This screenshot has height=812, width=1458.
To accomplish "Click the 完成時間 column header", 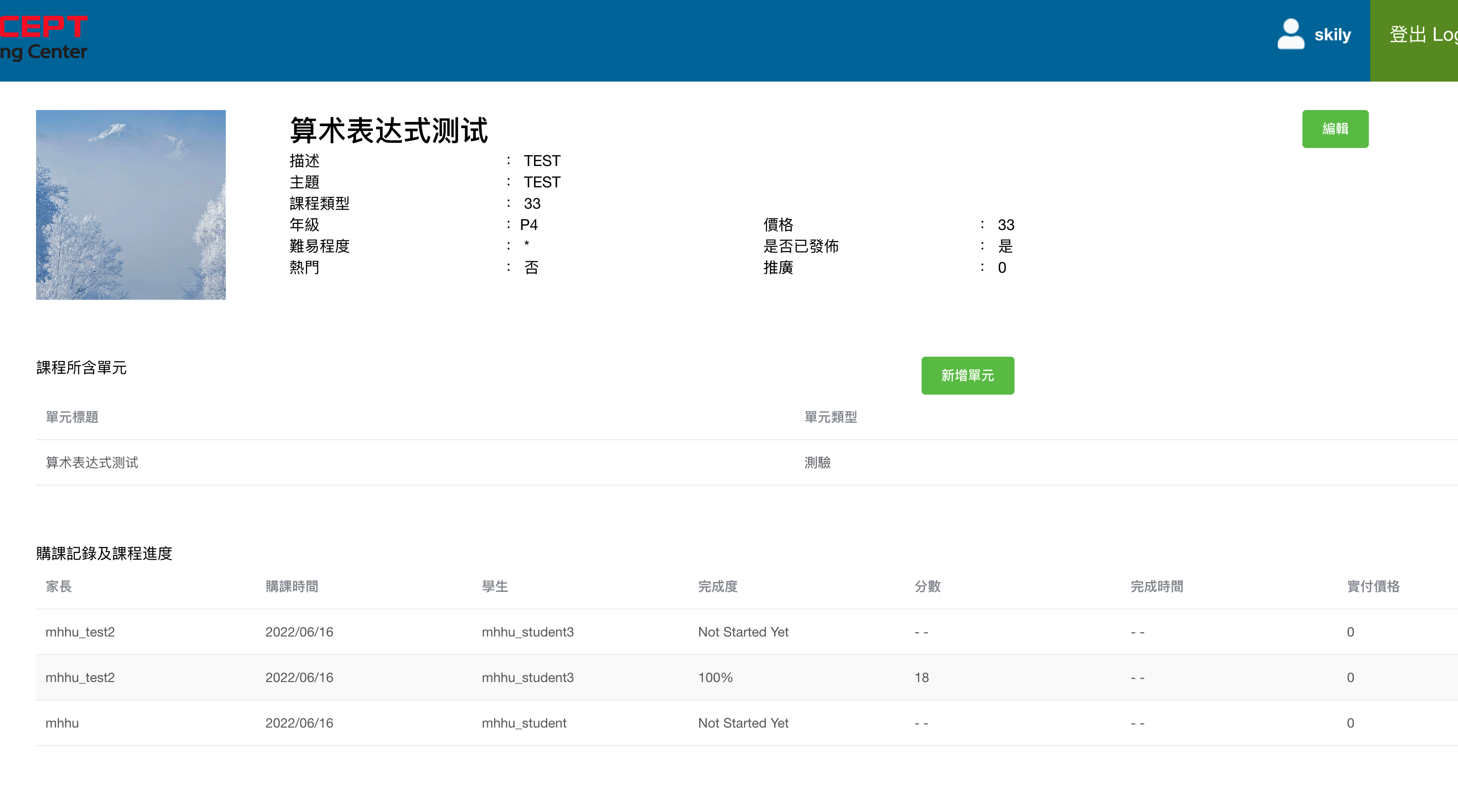I will pyautogui.click(x=1157, y=587).
